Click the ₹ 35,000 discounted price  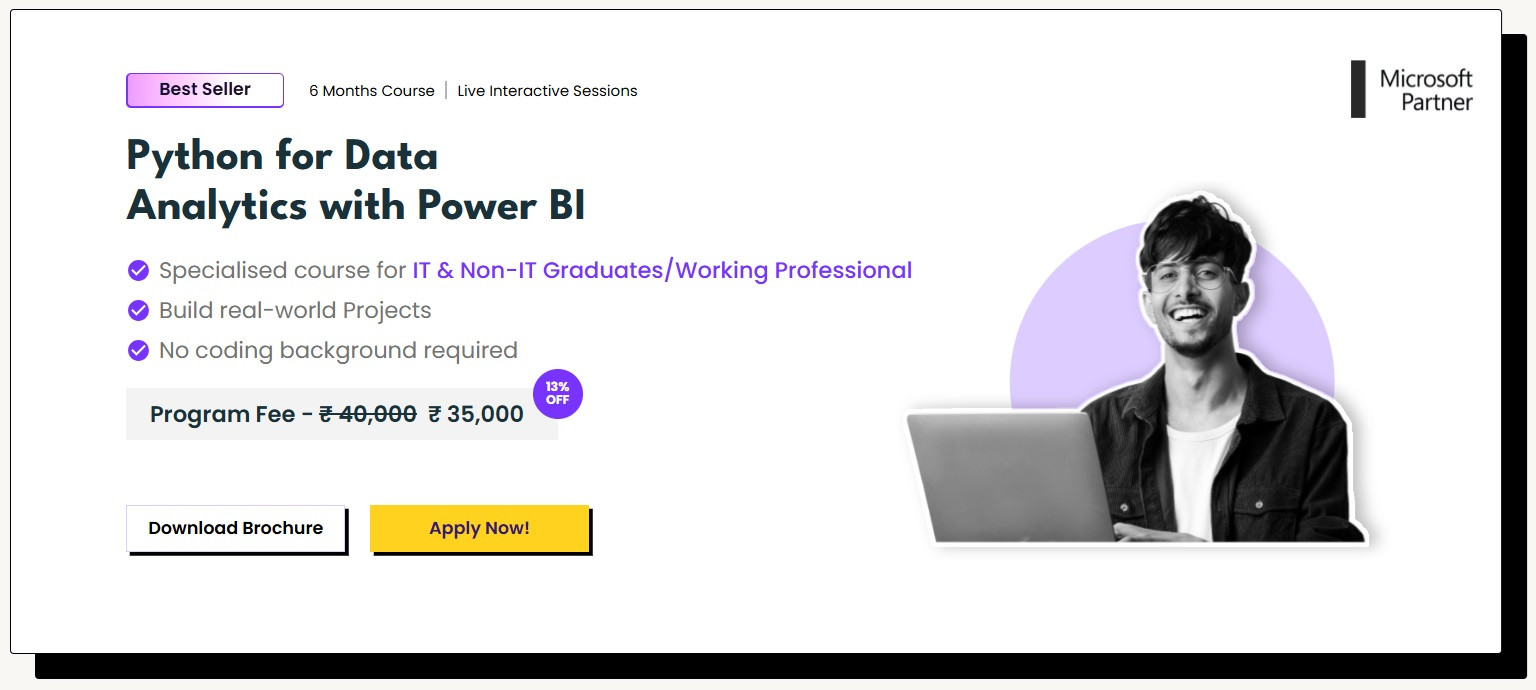pyautogui.click(x=476, y=414)
